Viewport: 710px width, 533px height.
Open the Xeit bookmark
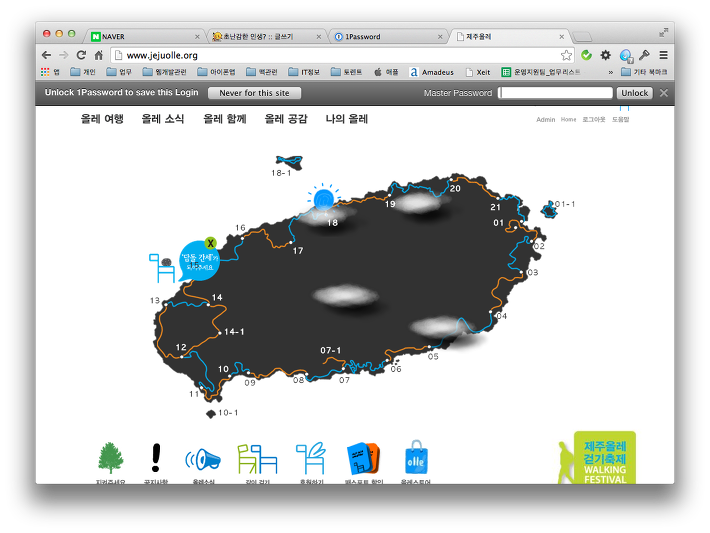478,72
